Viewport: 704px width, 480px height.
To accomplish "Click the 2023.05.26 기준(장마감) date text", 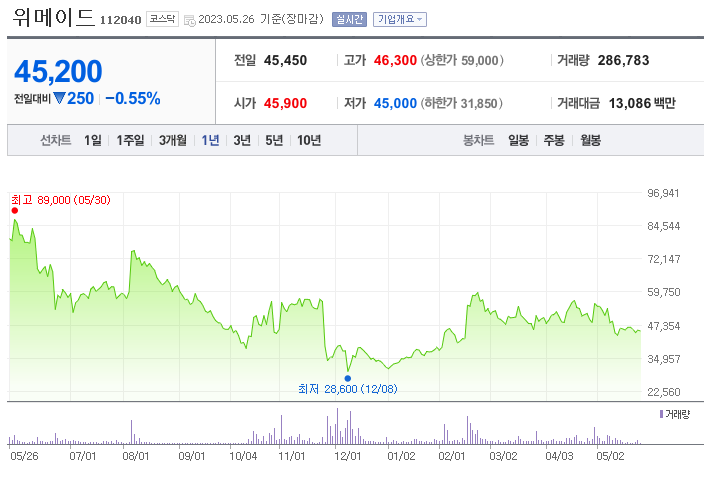I will 261,19.
